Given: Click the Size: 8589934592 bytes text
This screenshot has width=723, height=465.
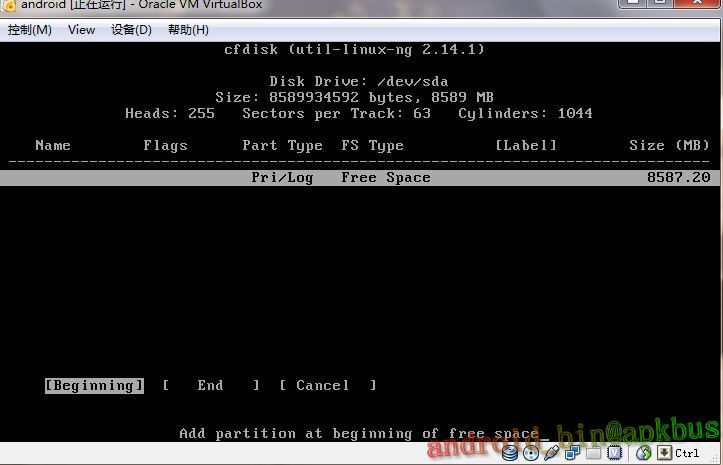Looking at the screenshot, I should [318, 98].
